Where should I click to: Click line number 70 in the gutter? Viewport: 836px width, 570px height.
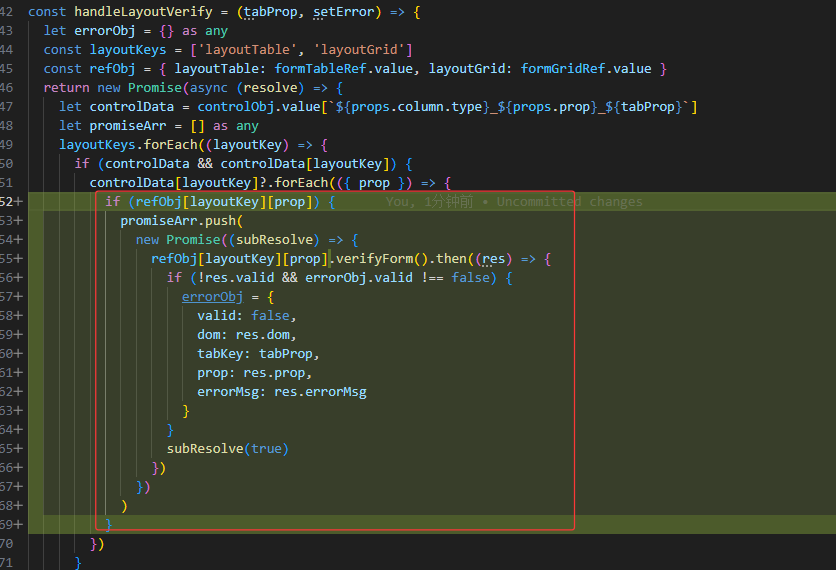pyautogui.click(x=7, y=543)
